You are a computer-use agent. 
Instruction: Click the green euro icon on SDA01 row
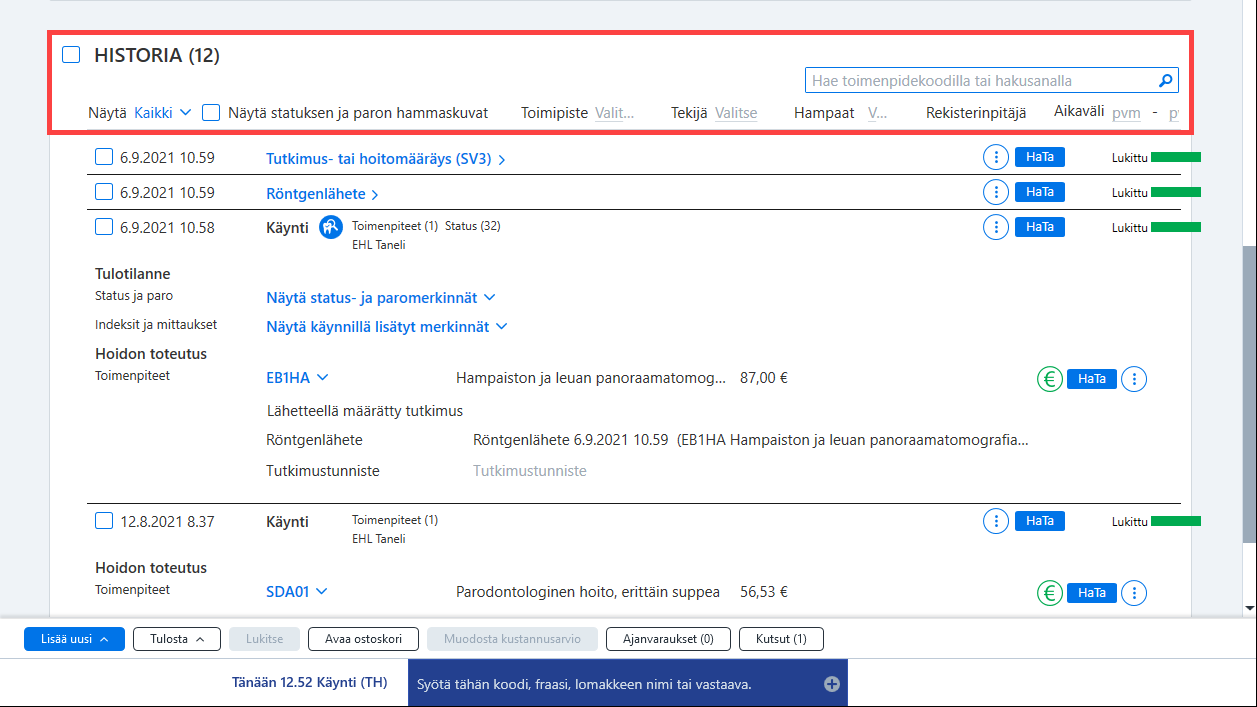point(1049,593)
